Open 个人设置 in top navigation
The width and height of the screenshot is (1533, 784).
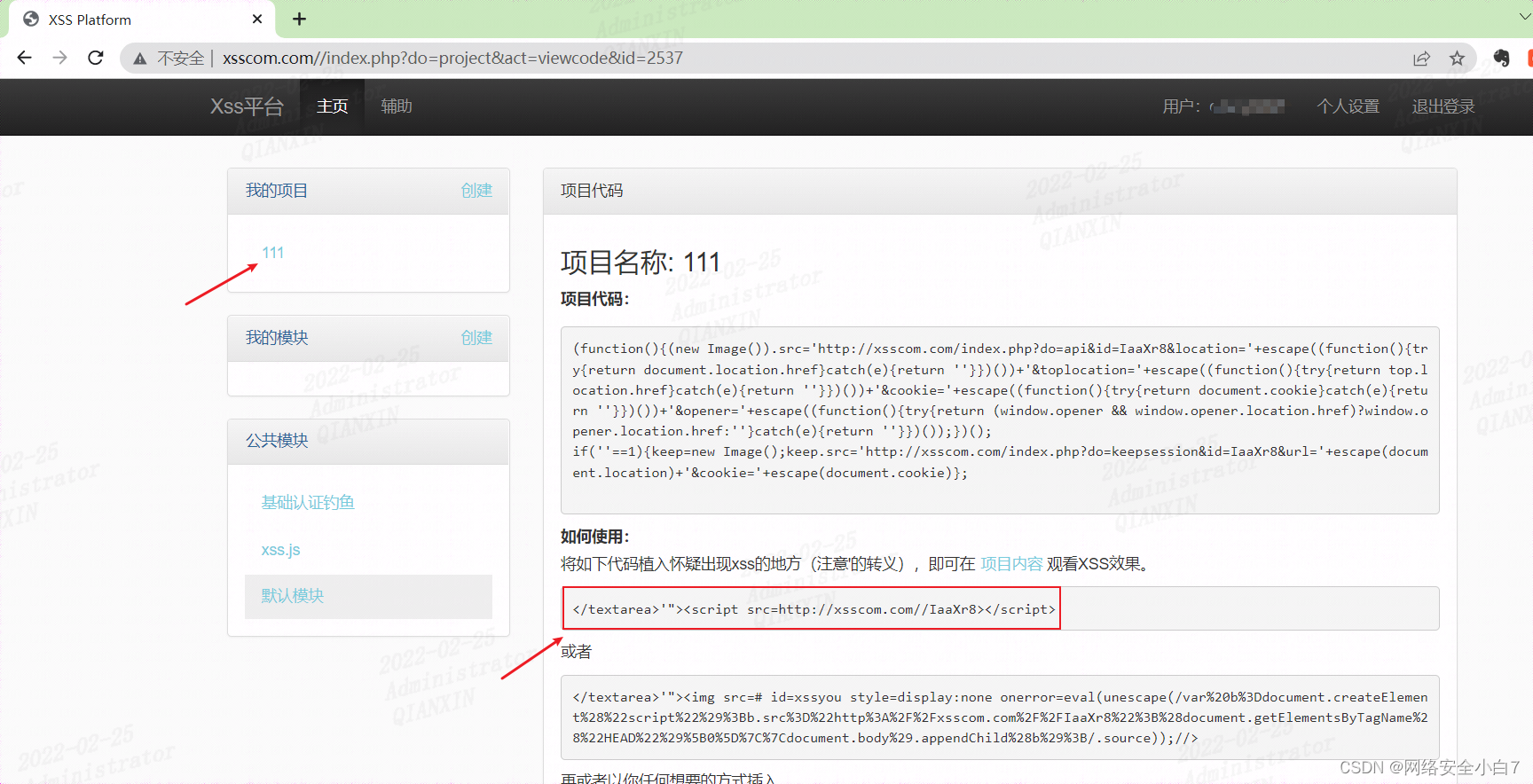(1348, 106)
